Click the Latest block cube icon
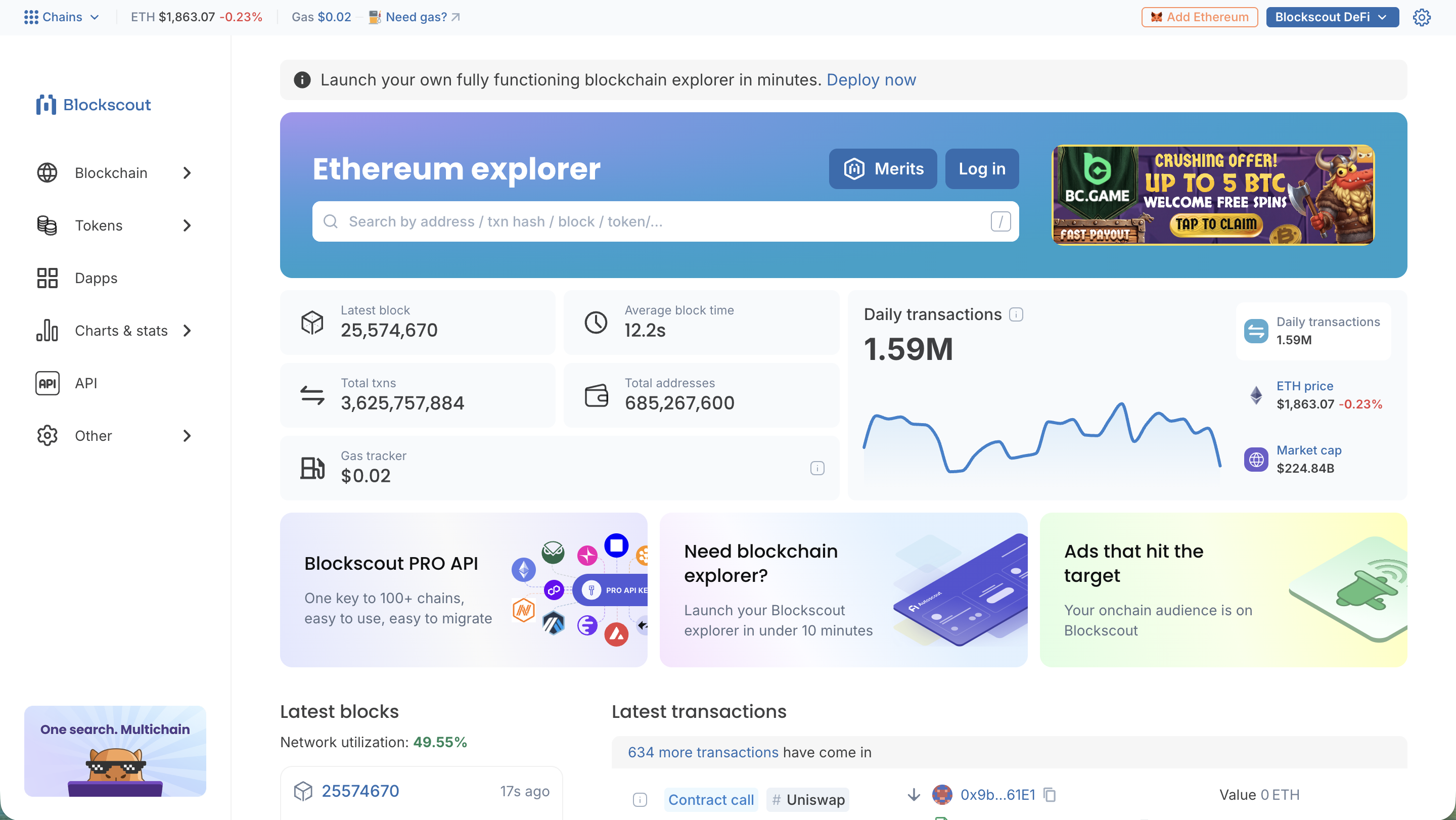The height and width of the screenshot is (820, 1456). (312, 322)
